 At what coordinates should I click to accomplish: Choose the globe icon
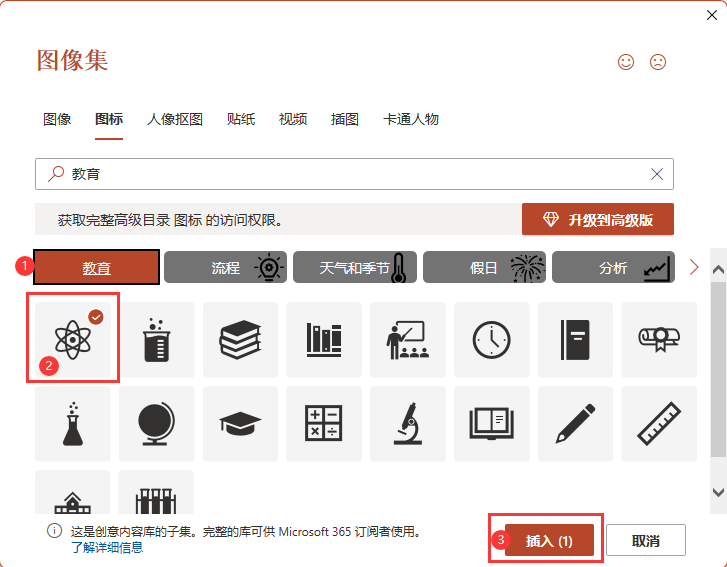[x=157, y=424]
